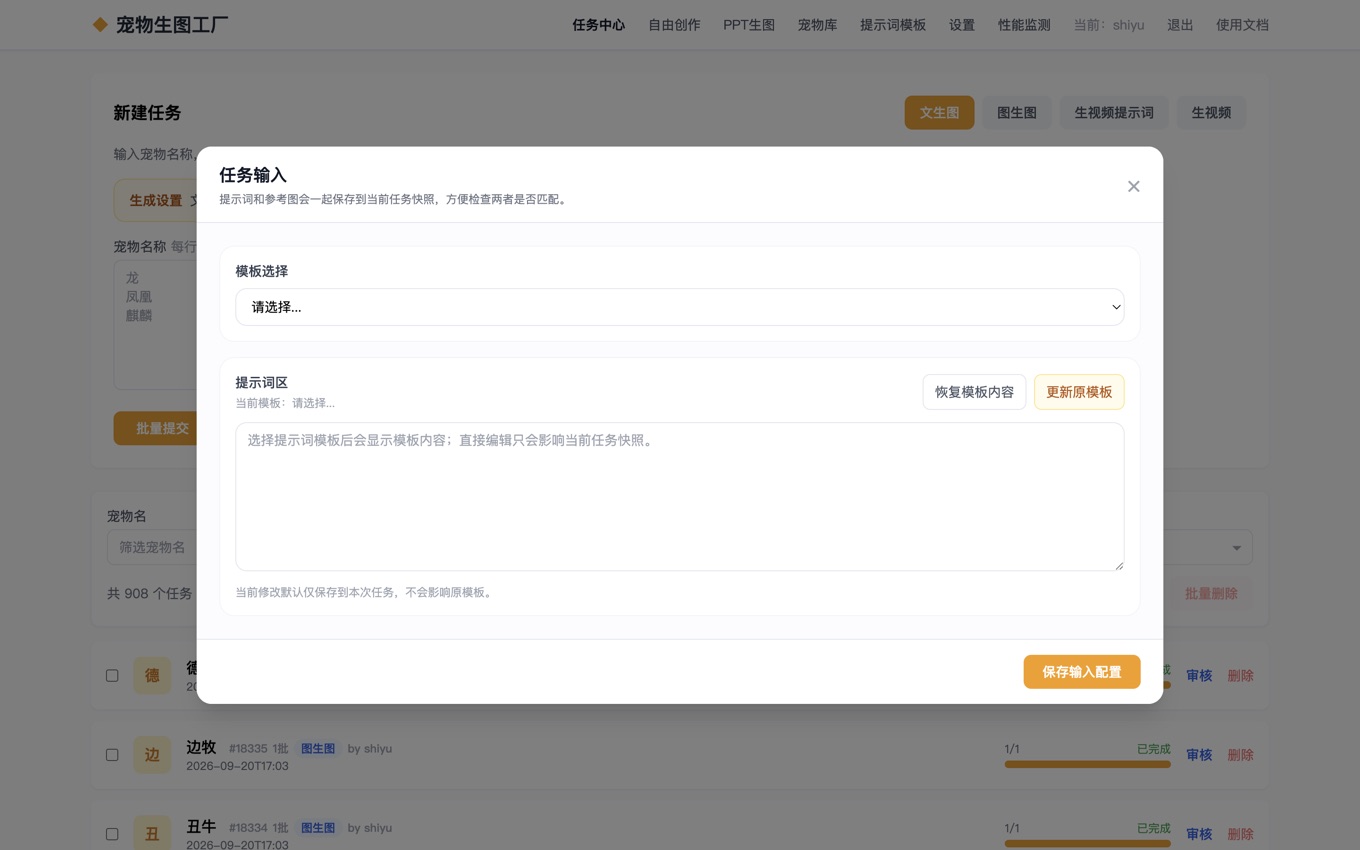Select the 边牧 task checkbox
This screenshot has height=850, width=1360.
coord(112,755)
